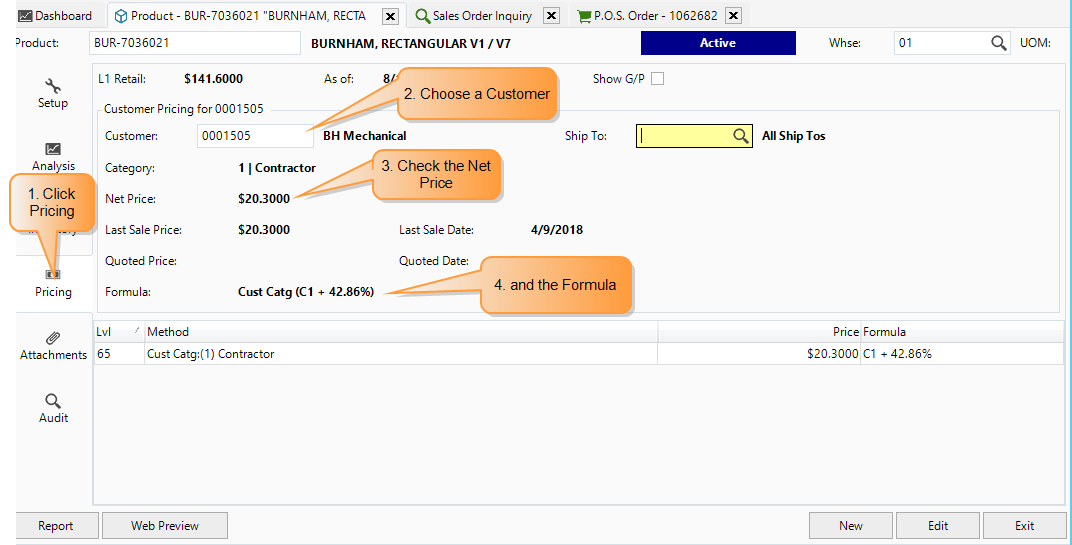Screen dimensions: 1072x545
Task: Open the Pricing sidebar section
Action: tap(53, 283)
